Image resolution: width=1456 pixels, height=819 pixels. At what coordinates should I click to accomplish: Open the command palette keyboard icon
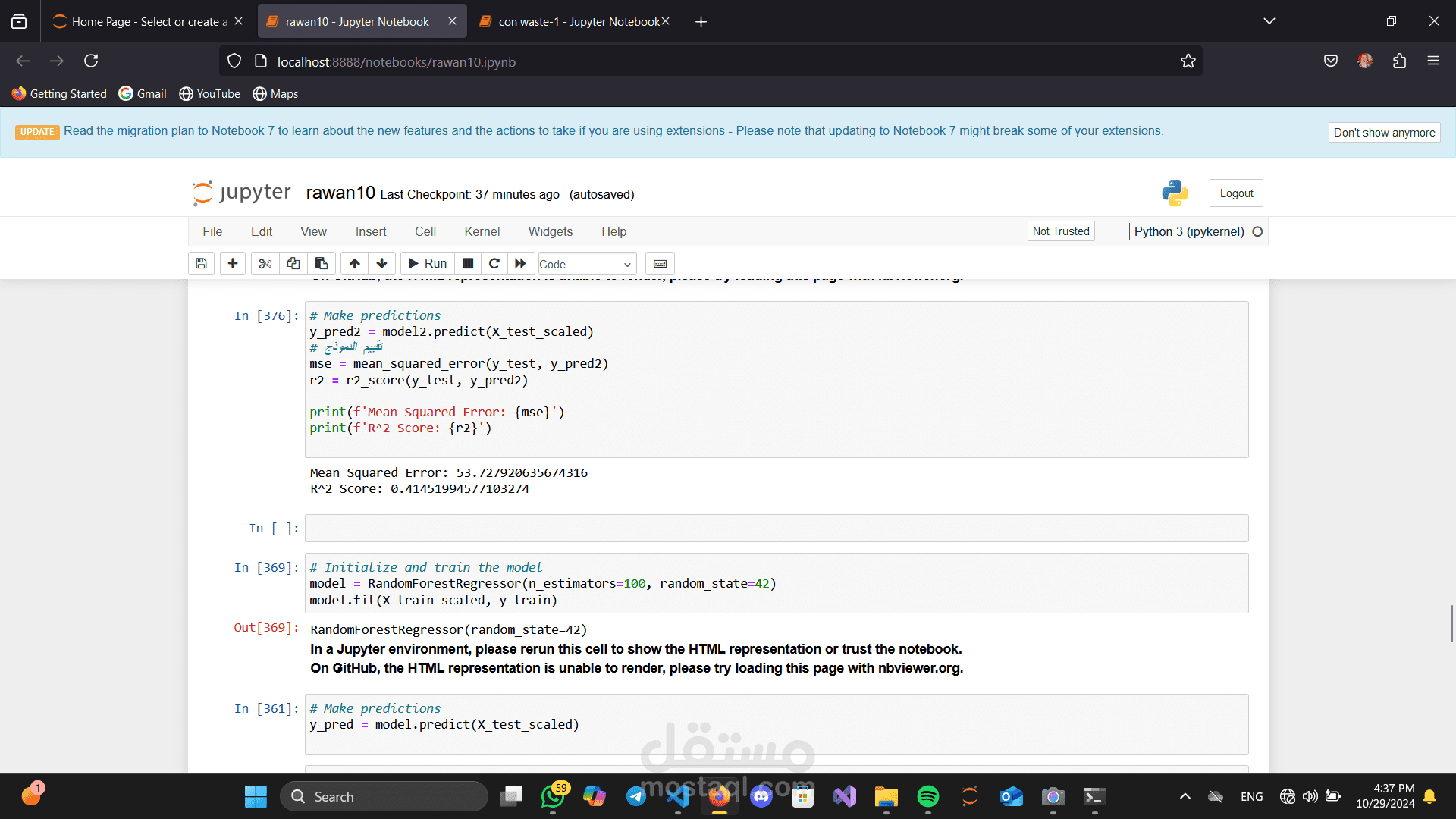tap(660, 263)
